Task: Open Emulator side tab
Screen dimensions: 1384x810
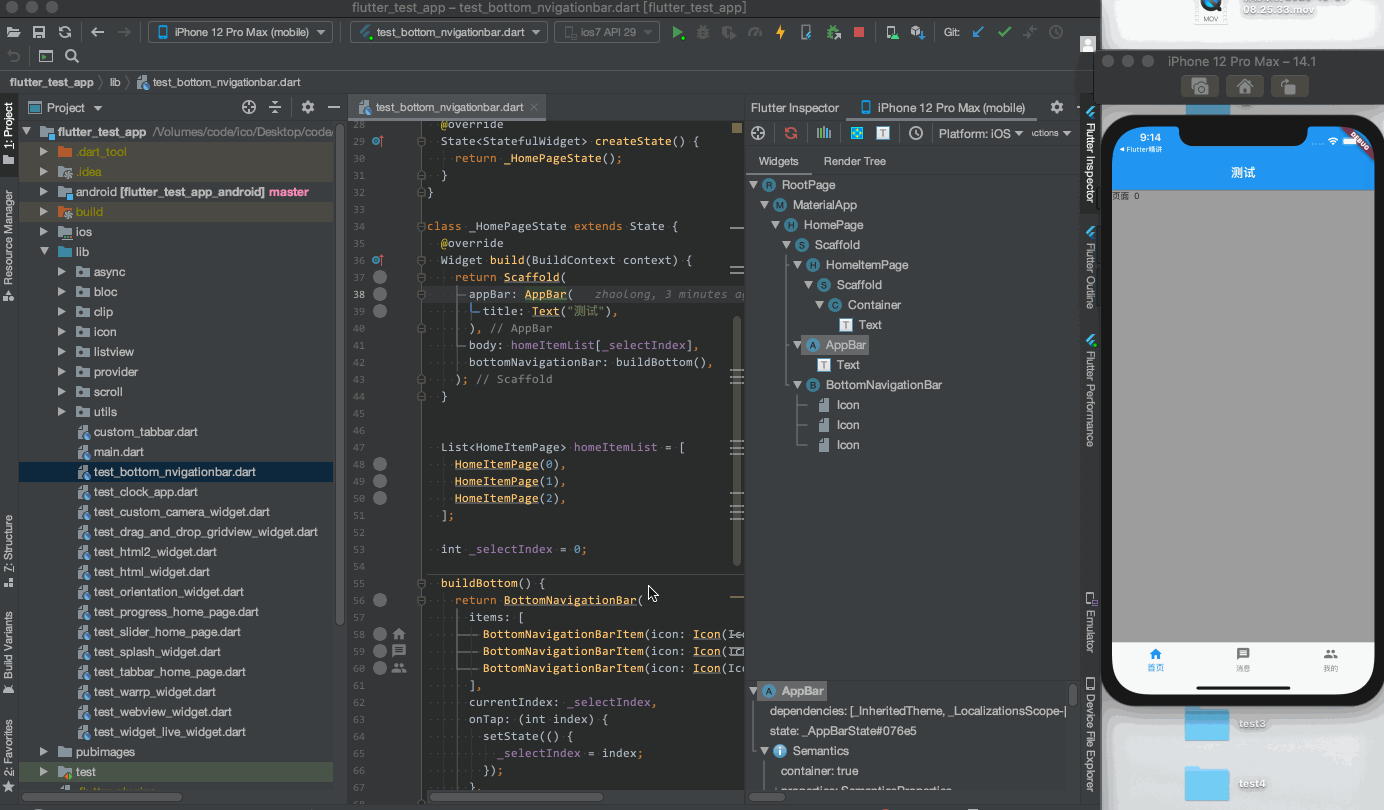Action: pyautogui.click(x=1091, y=621)
